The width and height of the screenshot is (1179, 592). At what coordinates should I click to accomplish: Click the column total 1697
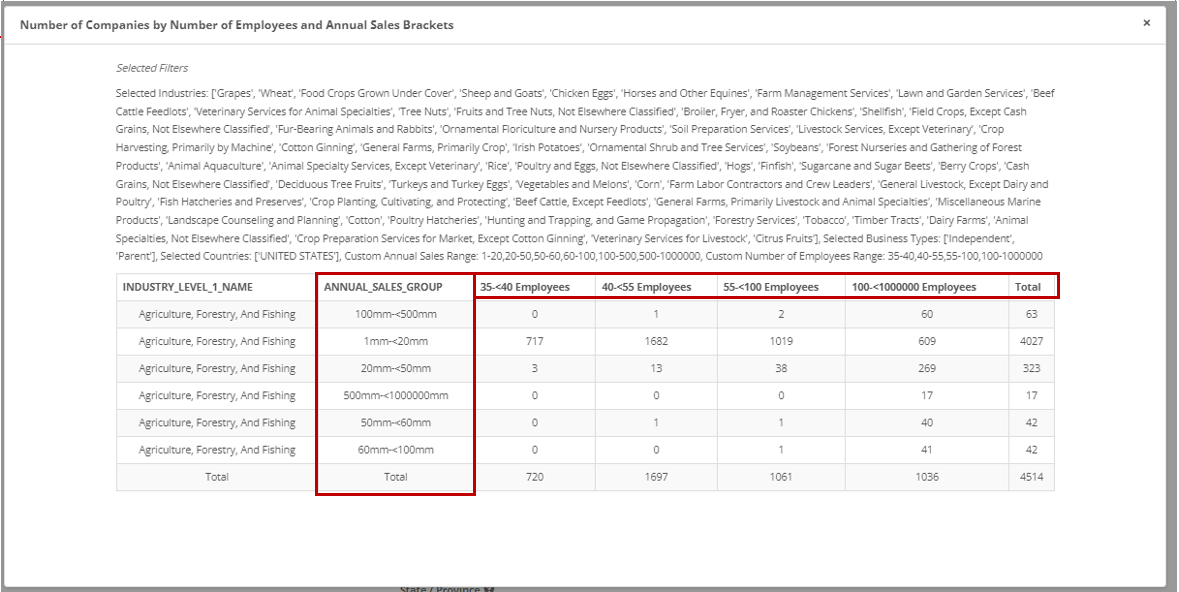point(656,477)
